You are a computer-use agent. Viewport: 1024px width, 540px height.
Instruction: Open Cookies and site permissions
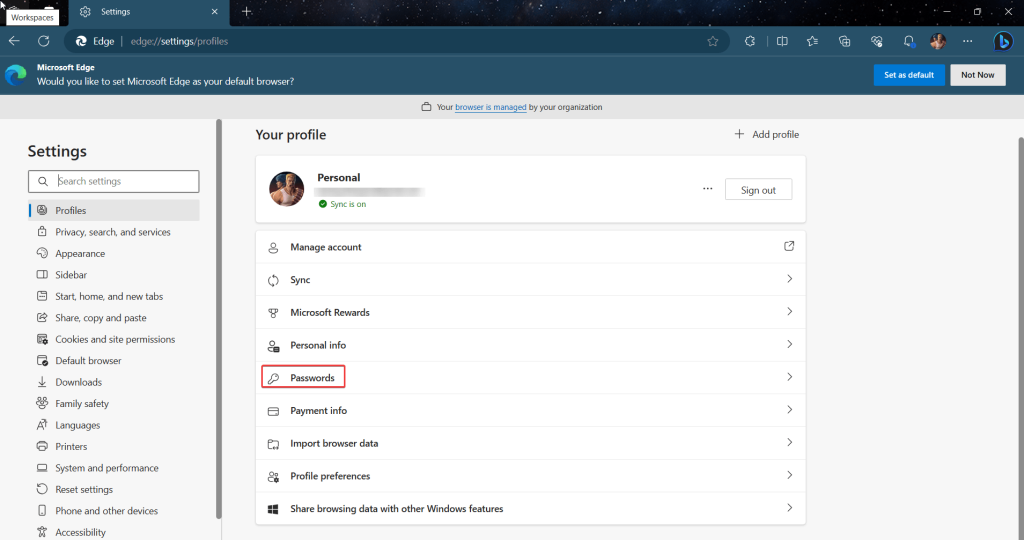tap(114, 340)
